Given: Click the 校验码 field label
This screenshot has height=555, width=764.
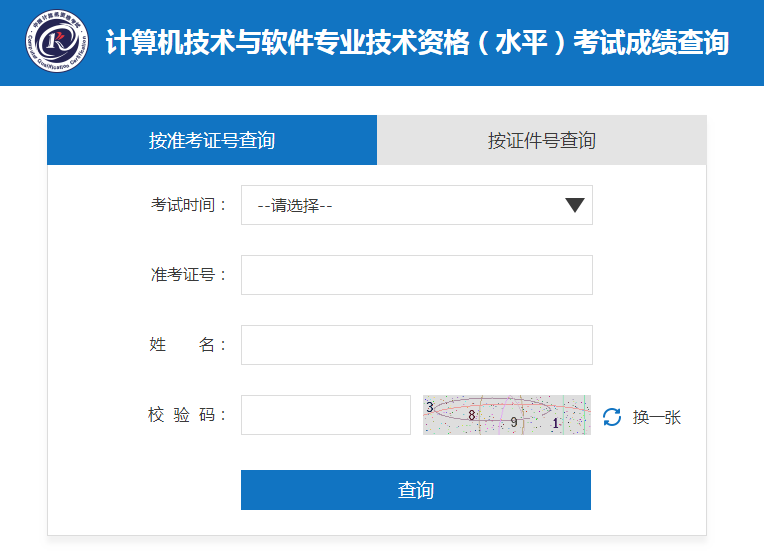Looking at the screenshot, I should [189, 415].
